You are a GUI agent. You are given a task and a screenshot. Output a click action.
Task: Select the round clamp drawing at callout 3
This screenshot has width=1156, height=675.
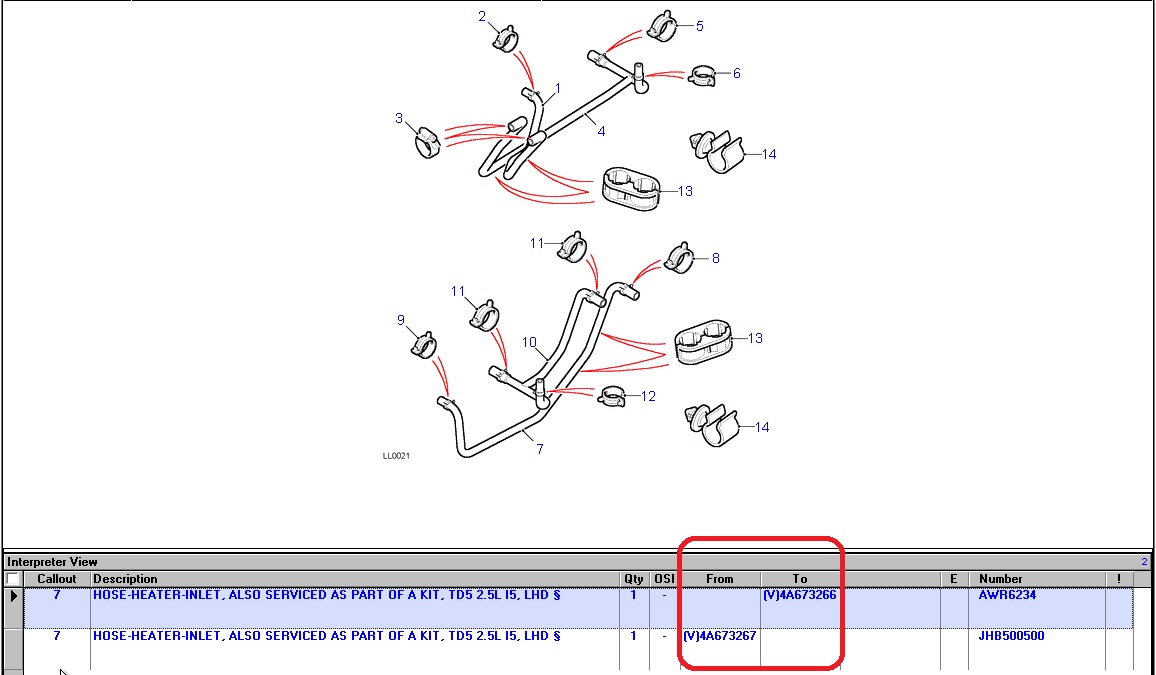tap(429, 142)
